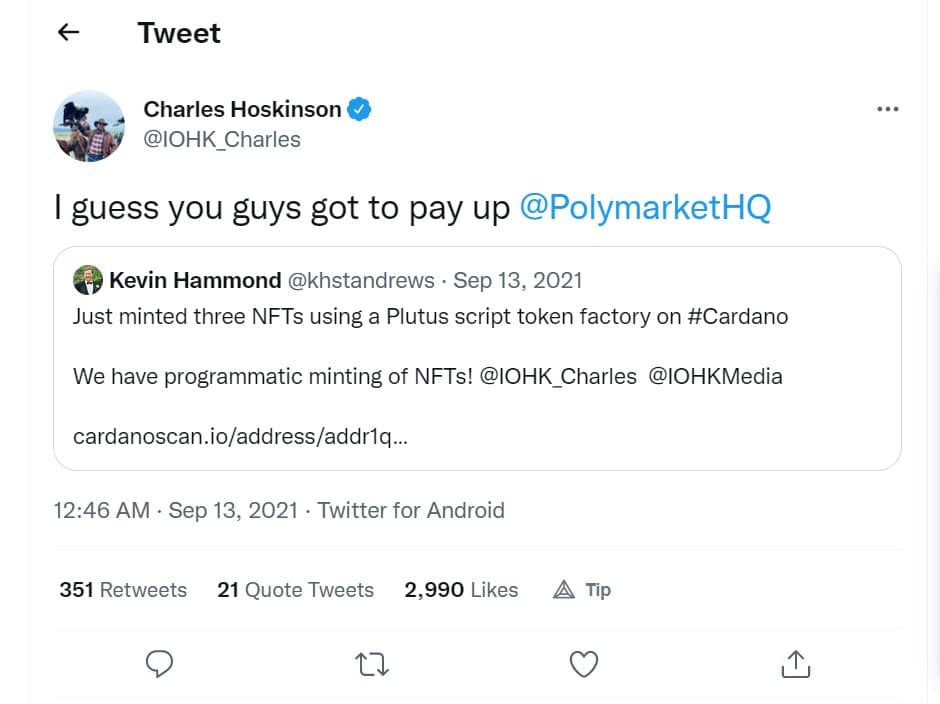Viewport: 940px width, 704px height.
Task: Click the reply speech bubble icon
Action: [160, 663]
